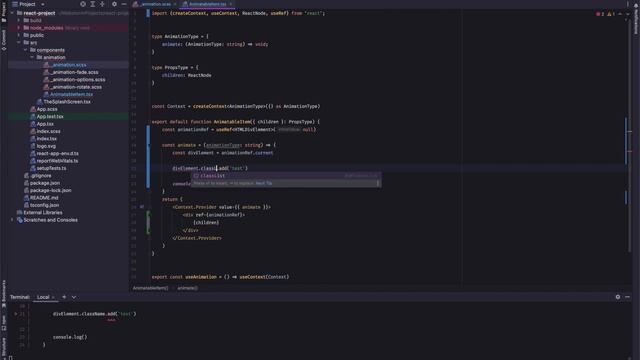640x360 pixels.
Task: Hide the Project panel with minus icon
Action: point(124,4)
